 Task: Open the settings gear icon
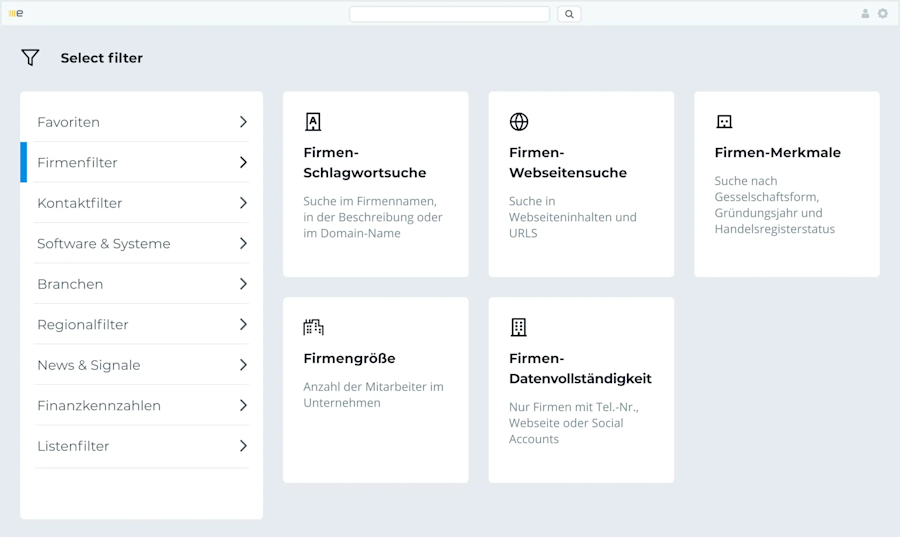pyautogui.click(x=883, y=13)
